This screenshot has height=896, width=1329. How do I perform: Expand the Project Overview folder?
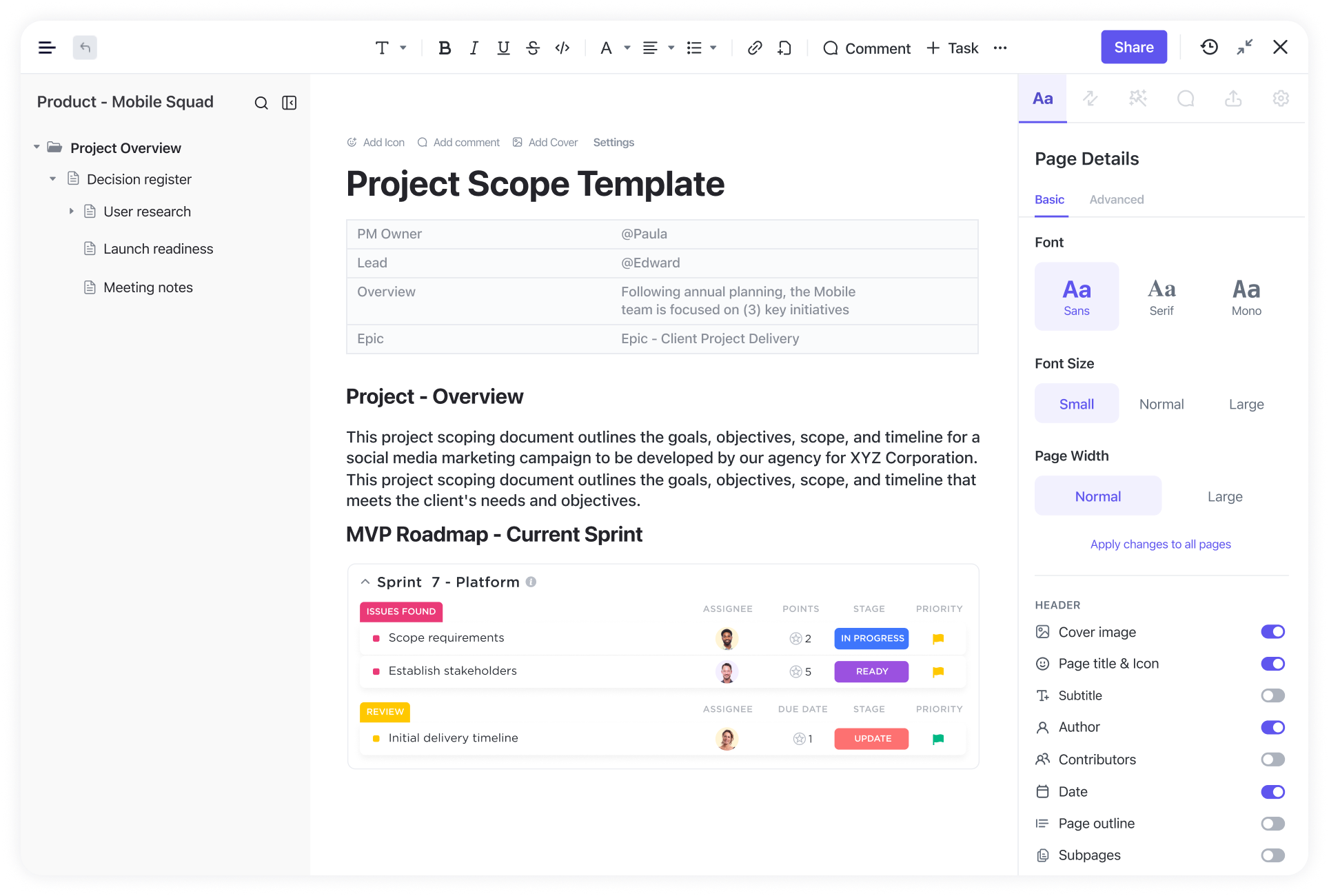tap(37, 147)
